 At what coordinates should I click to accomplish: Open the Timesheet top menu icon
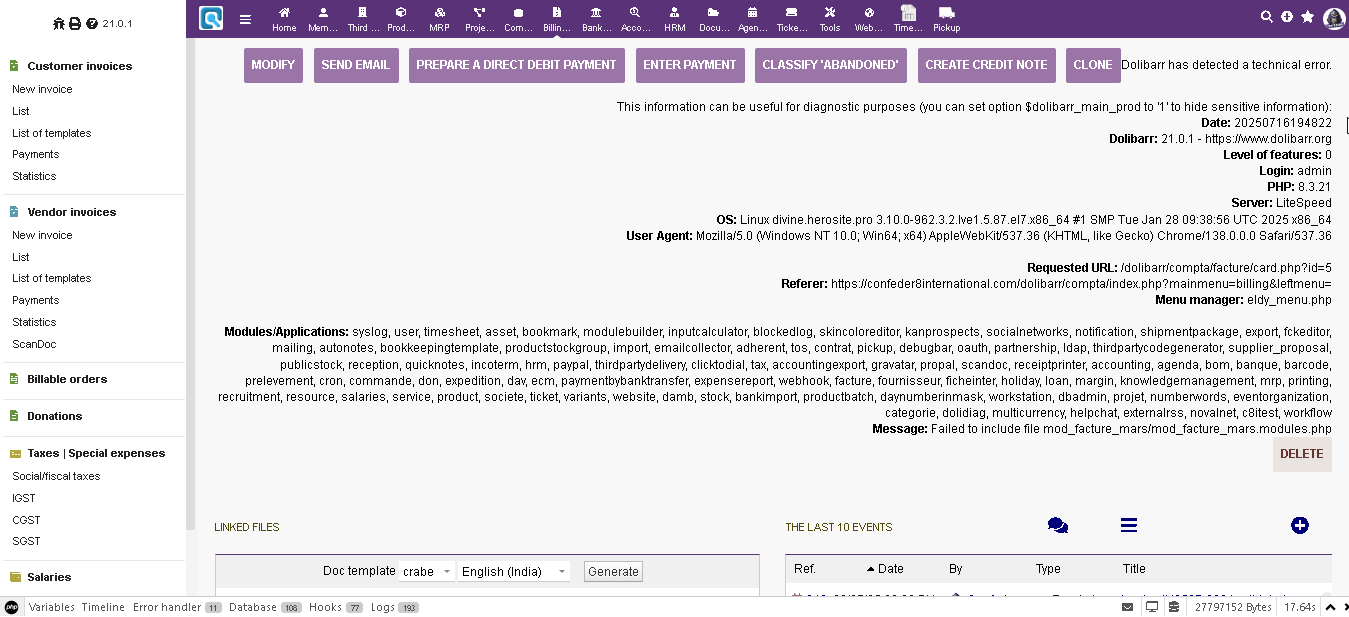[x=908, y=12]
